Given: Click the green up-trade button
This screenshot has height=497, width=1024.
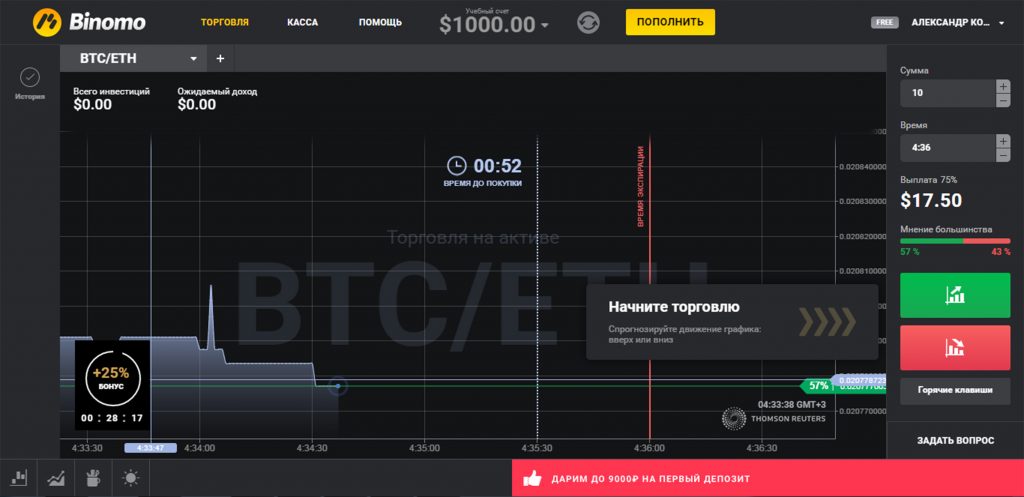Looking at the screenshot, I should click(955, 295).
